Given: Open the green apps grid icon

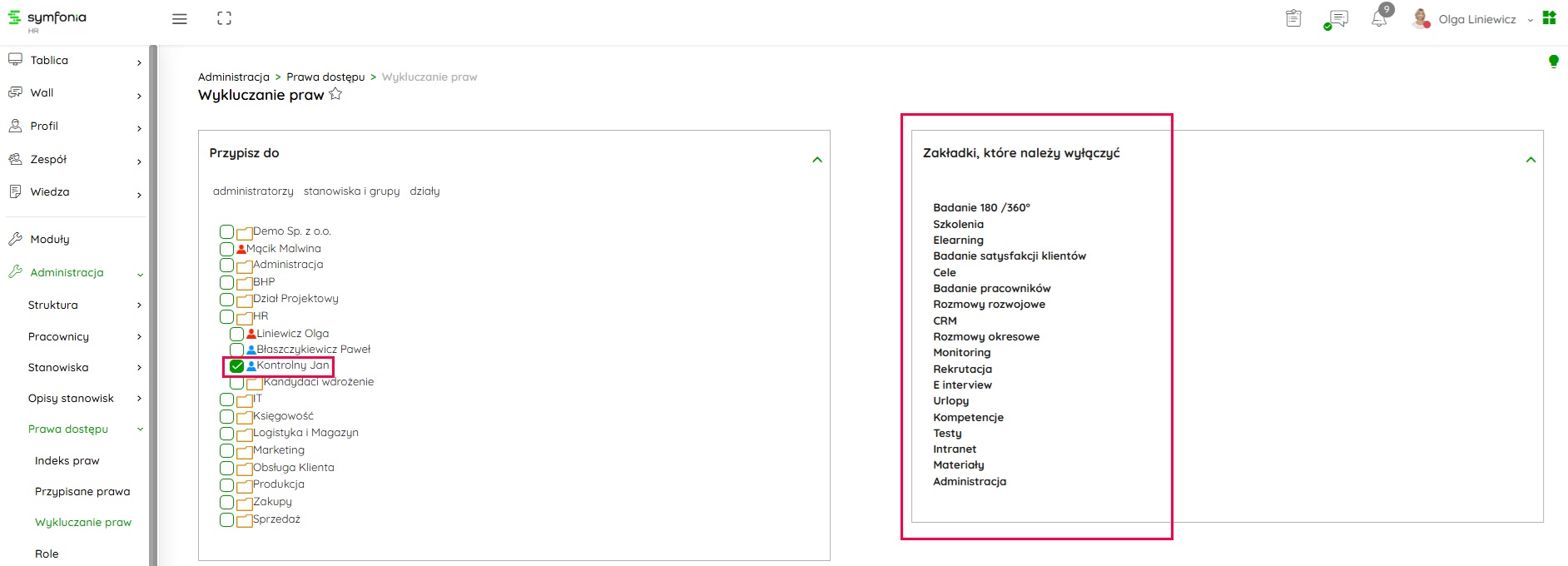Looking at the screenshot, I should click(1549, 17).
